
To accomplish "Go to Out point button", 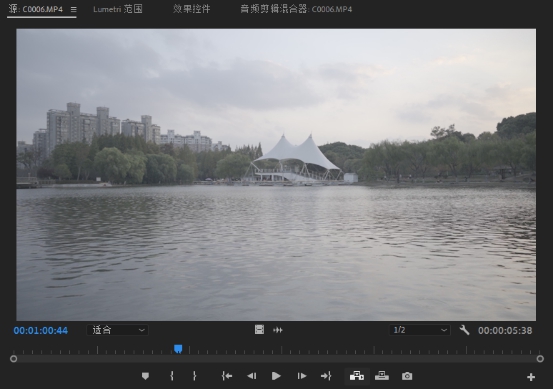I will pos(326,376).
